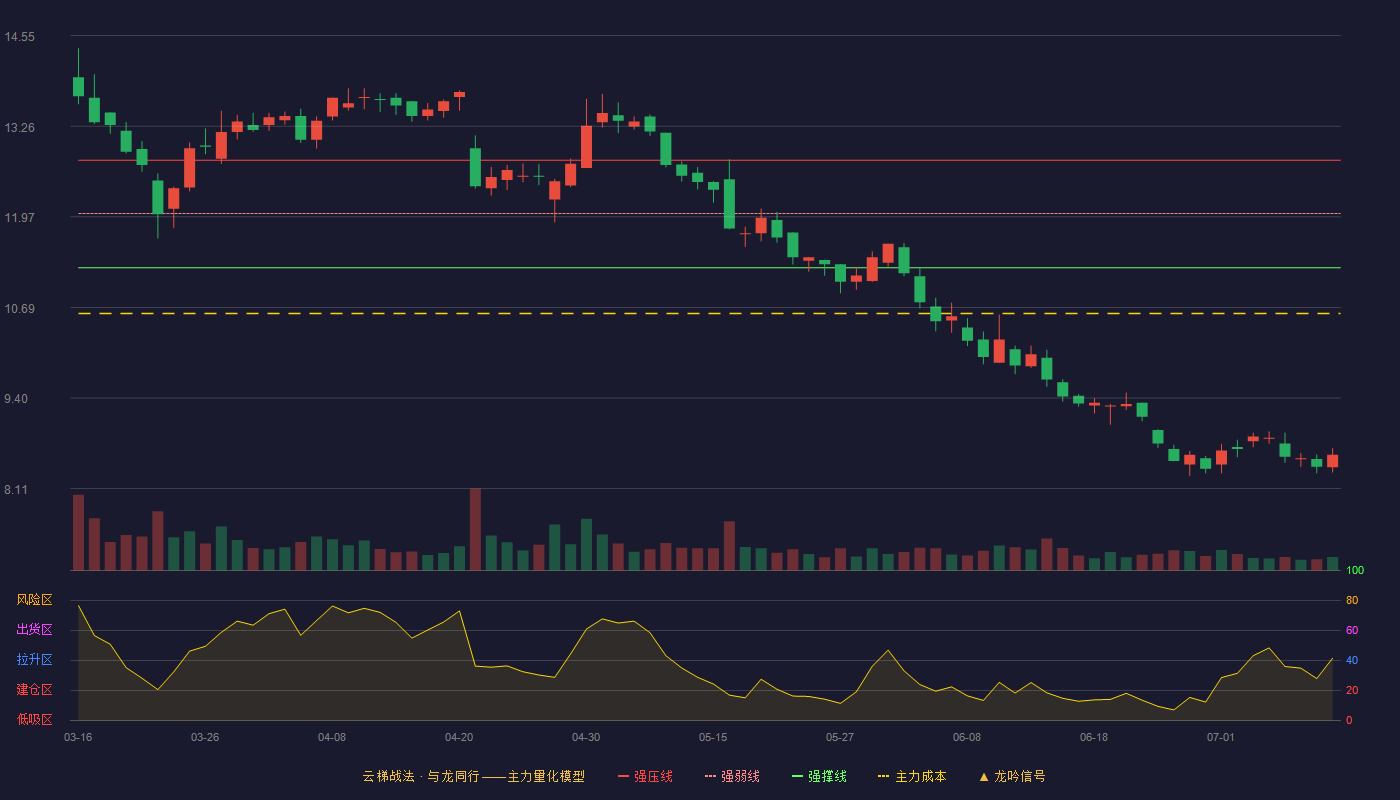Click the 14.55 price axis label

click(20, 37)
